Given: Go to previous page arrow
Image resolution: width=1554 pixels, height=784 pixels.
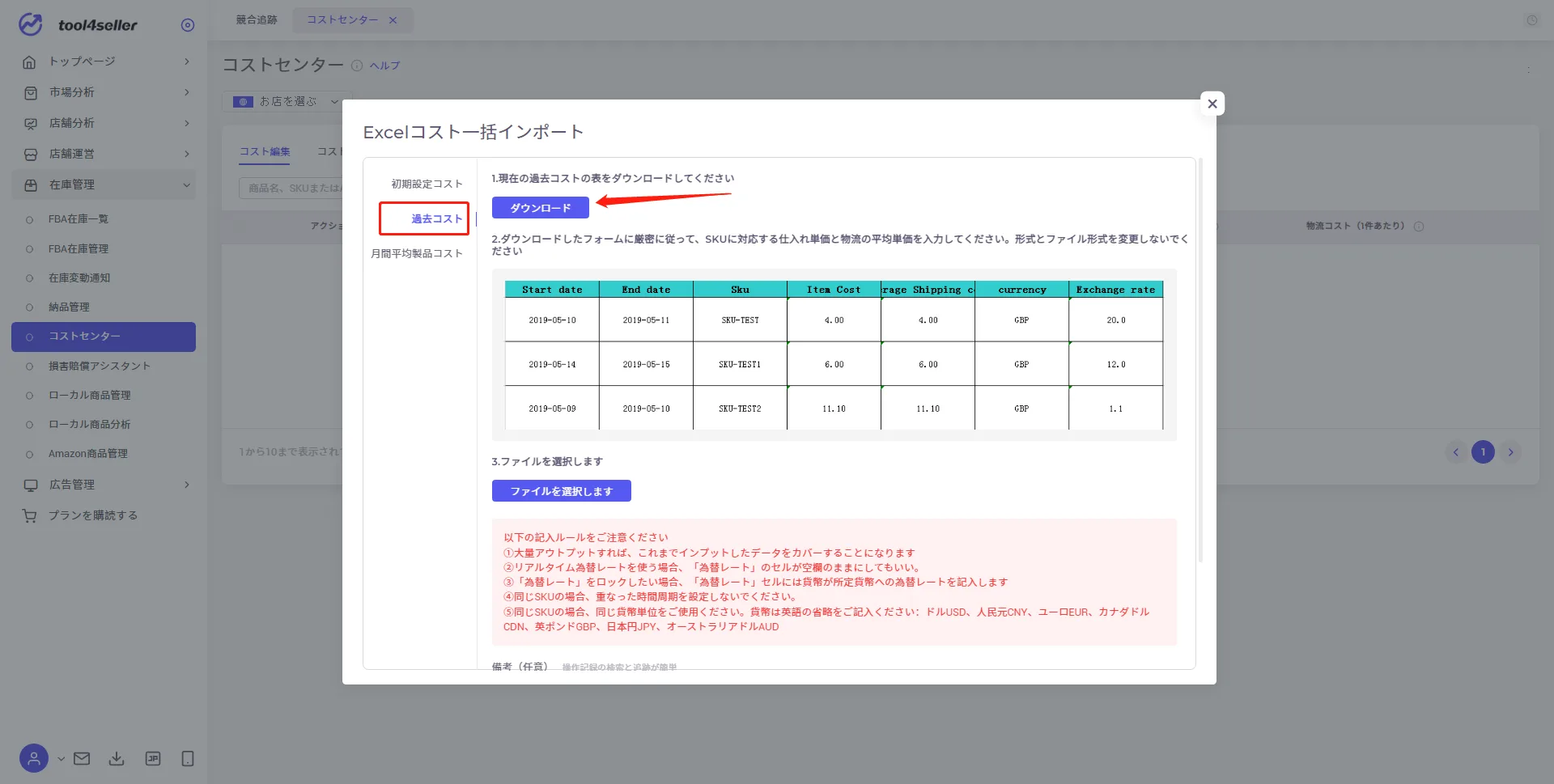Looking at the screenshot, I should [x=1456, y=452].
